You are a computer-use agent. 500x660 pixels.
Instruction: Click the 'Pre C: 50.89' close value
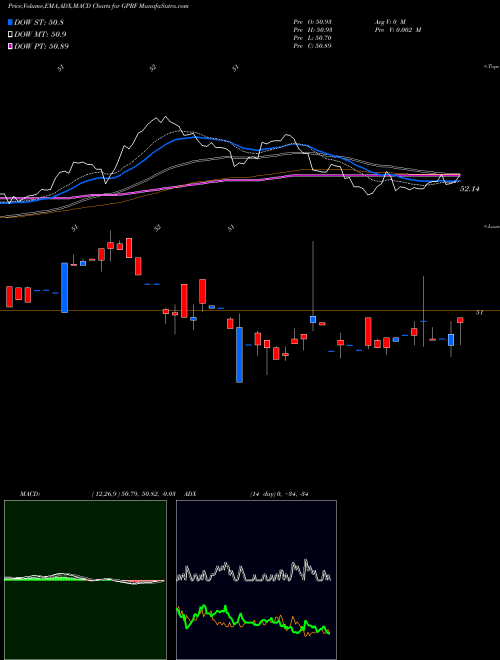click(313, 45)
